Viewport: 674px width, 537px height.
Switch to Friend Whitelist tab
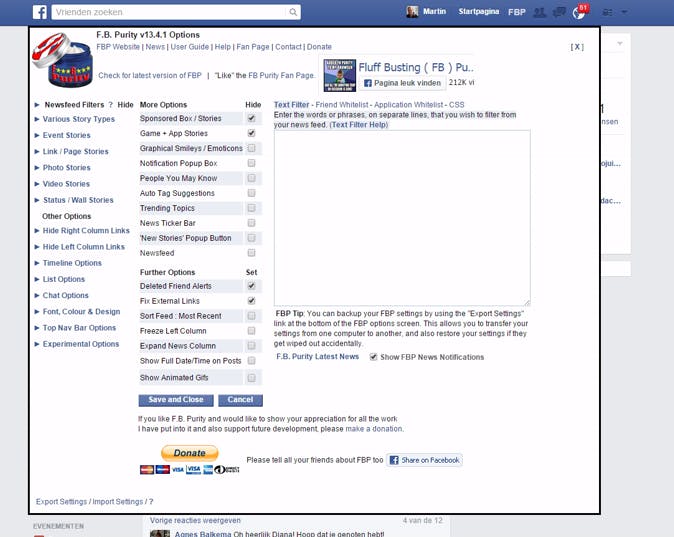click(342, 104)
